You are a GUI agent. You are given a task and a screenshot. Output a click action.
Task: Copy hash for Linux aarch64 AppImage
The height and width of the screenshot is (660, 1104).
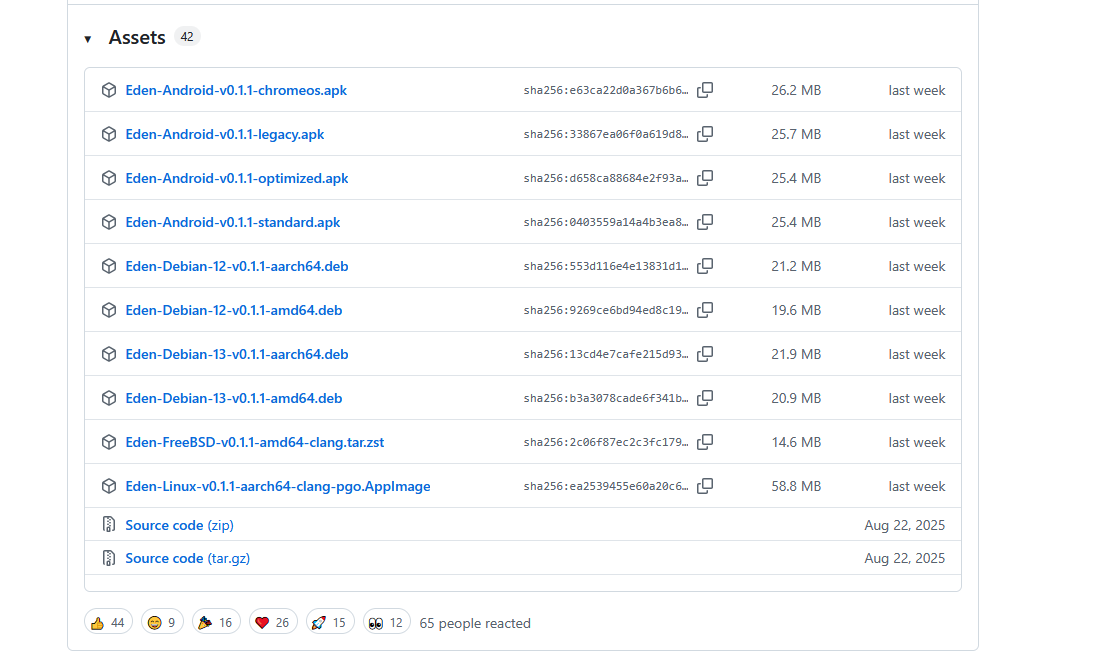click(x=705, y=486)
